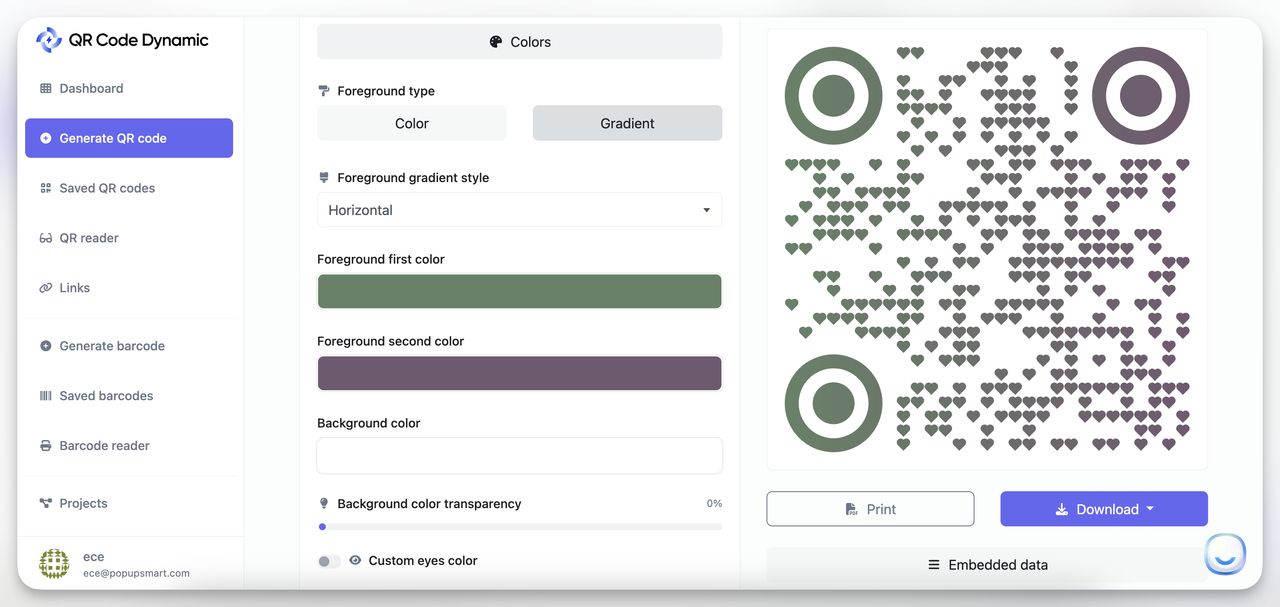Select Gradient foreground type
Viewport: 1280px width, 607px height.
[627, 123]
